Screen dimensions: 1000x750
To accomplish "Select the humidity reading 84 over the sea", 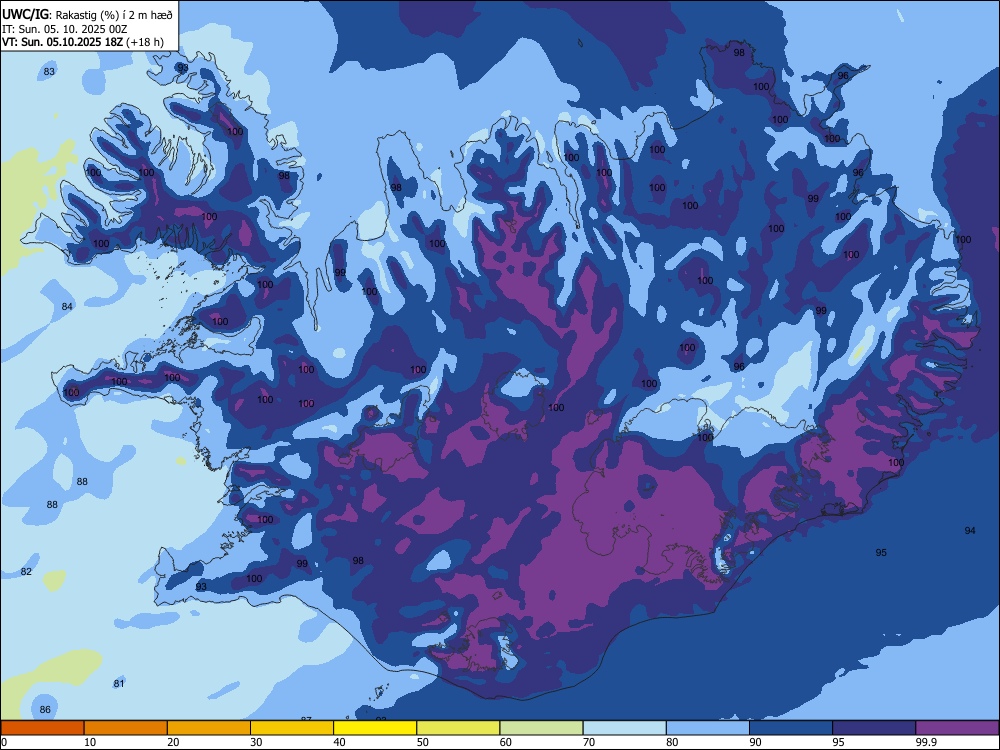I will coord(67,307).
